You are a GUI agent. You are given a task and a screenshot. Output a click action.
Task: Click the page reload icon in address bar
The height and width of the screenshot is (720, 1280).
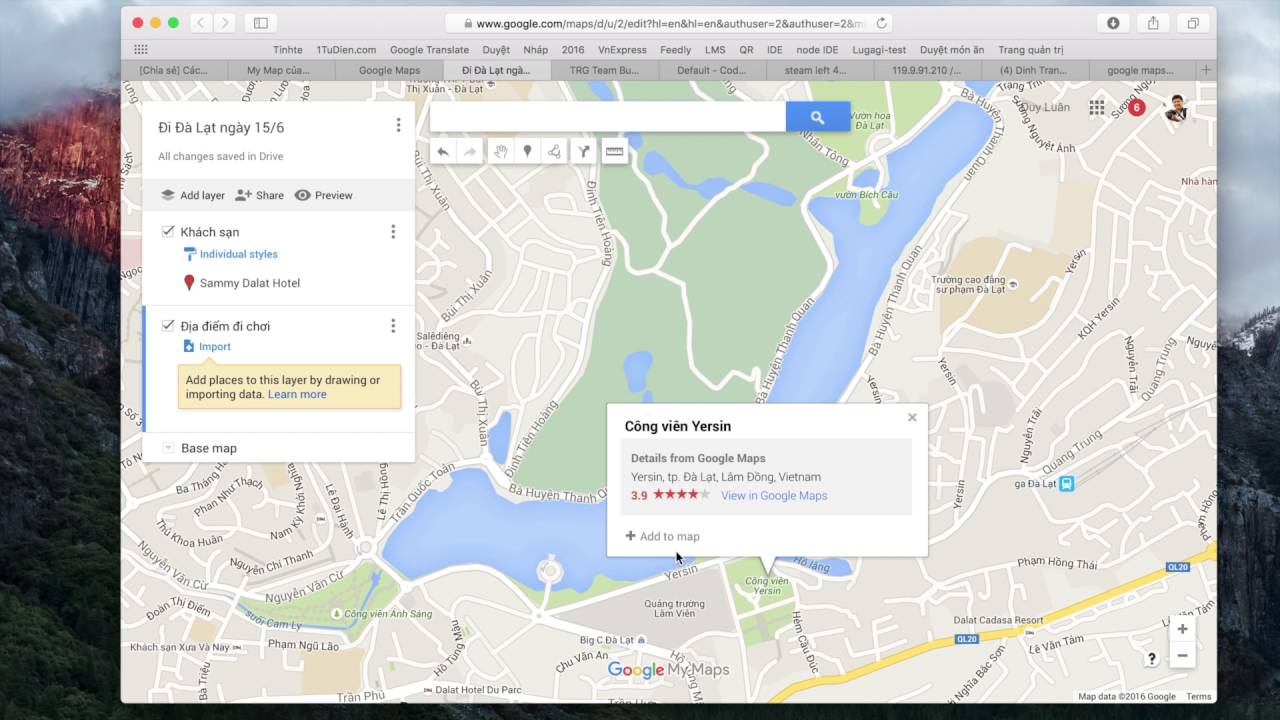[x=881, y=23]
